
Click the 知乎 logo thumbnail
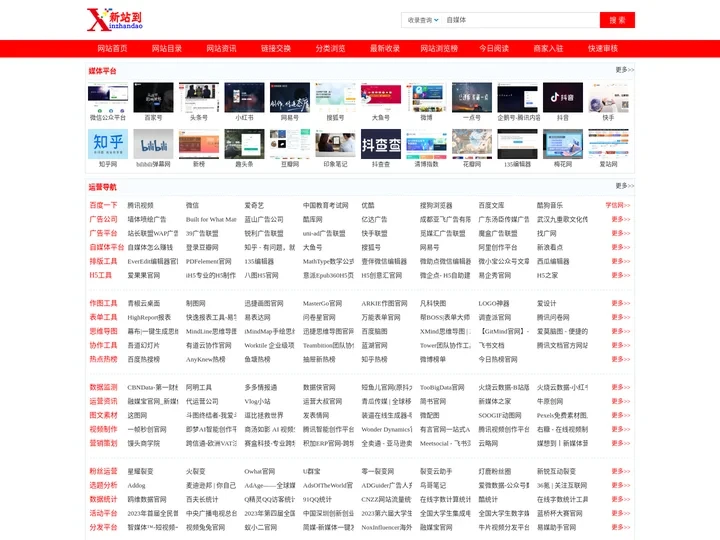point(108,144)
